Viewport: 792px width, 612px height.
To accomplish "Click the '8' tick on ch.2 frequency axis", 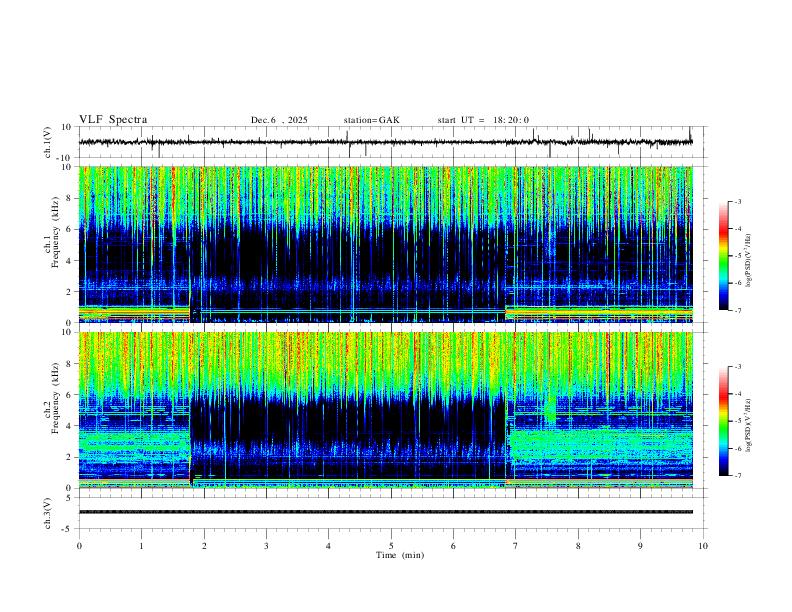I will pyautogui.click(x=69, y=364).
